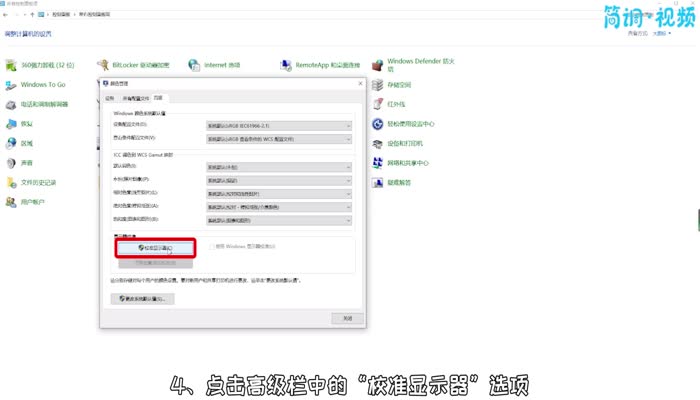
Task: Open BitLocker drive encryption icon
Action: coord(104,65)
